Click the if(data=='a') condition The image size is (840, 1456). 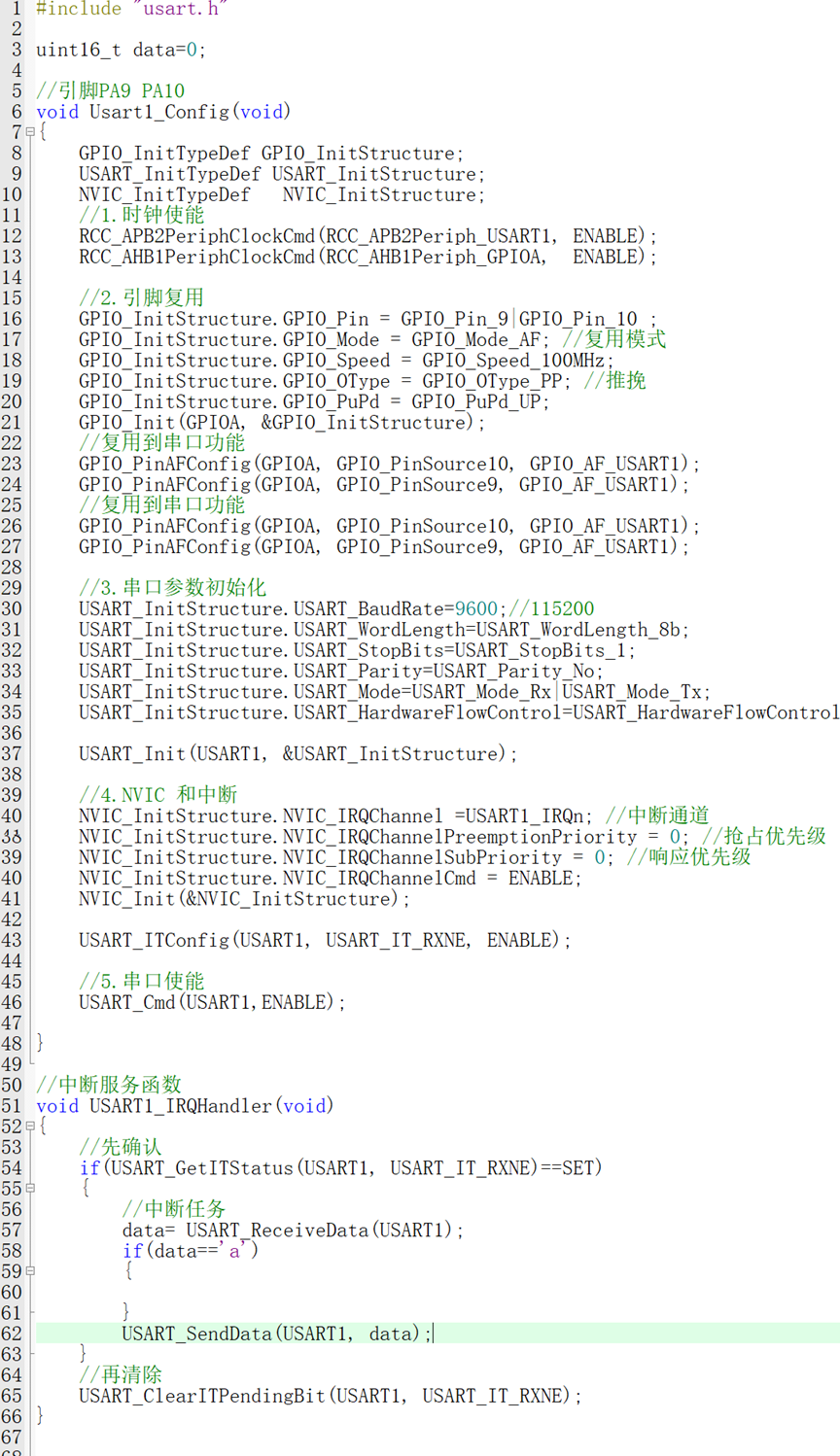[191, 1251]
